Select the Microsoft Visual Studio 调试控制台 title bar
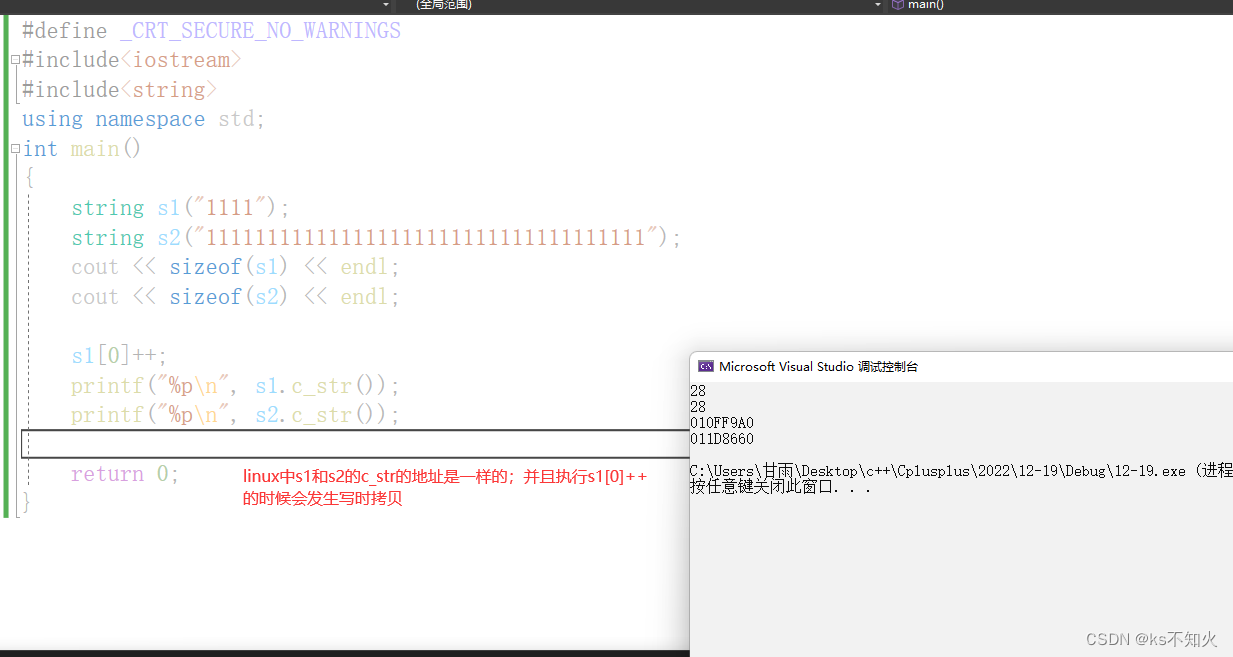The height and width of the screenshot is (657, 1233). 961,366
